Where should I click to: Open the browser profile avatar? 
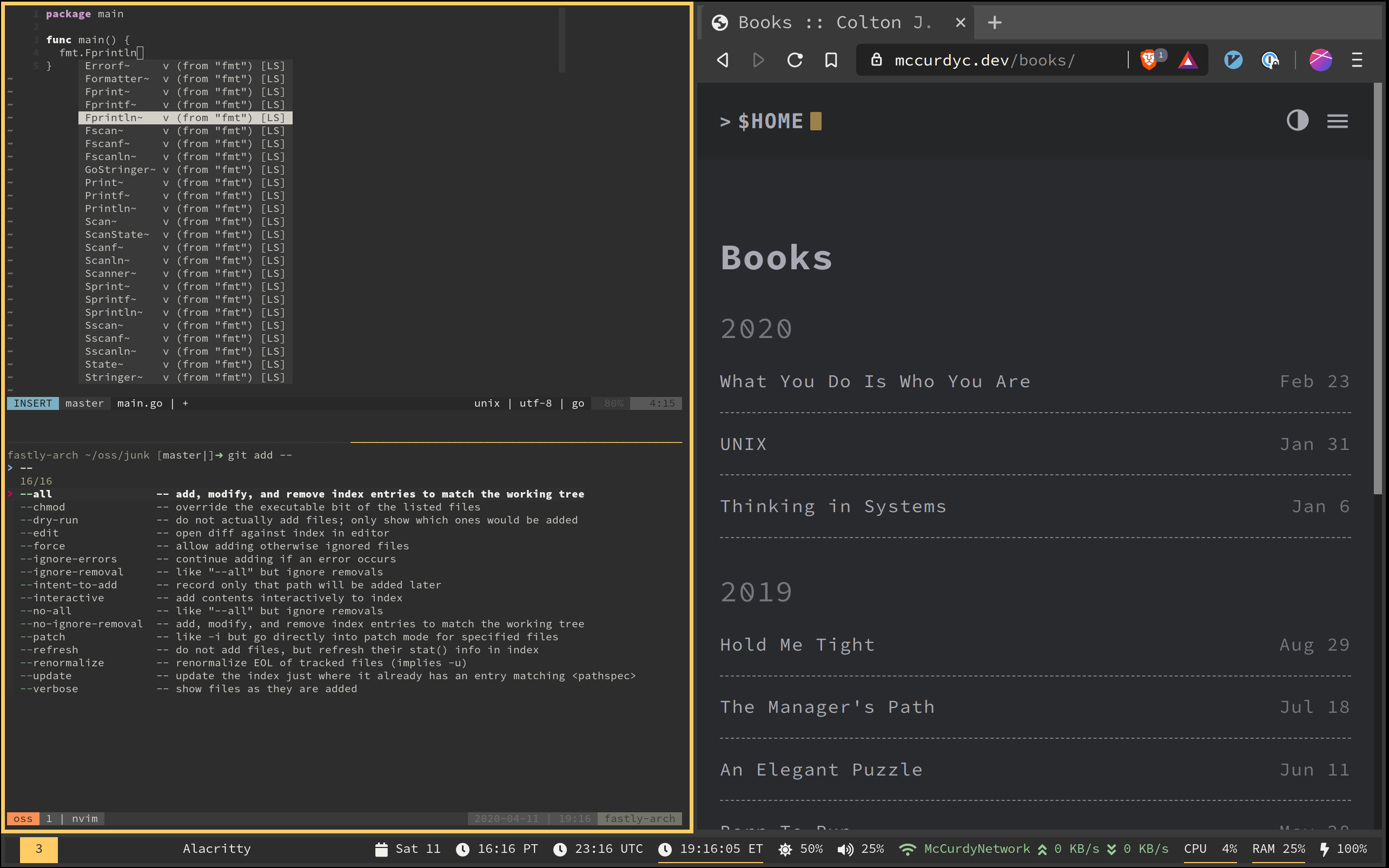pos(1320,59)
